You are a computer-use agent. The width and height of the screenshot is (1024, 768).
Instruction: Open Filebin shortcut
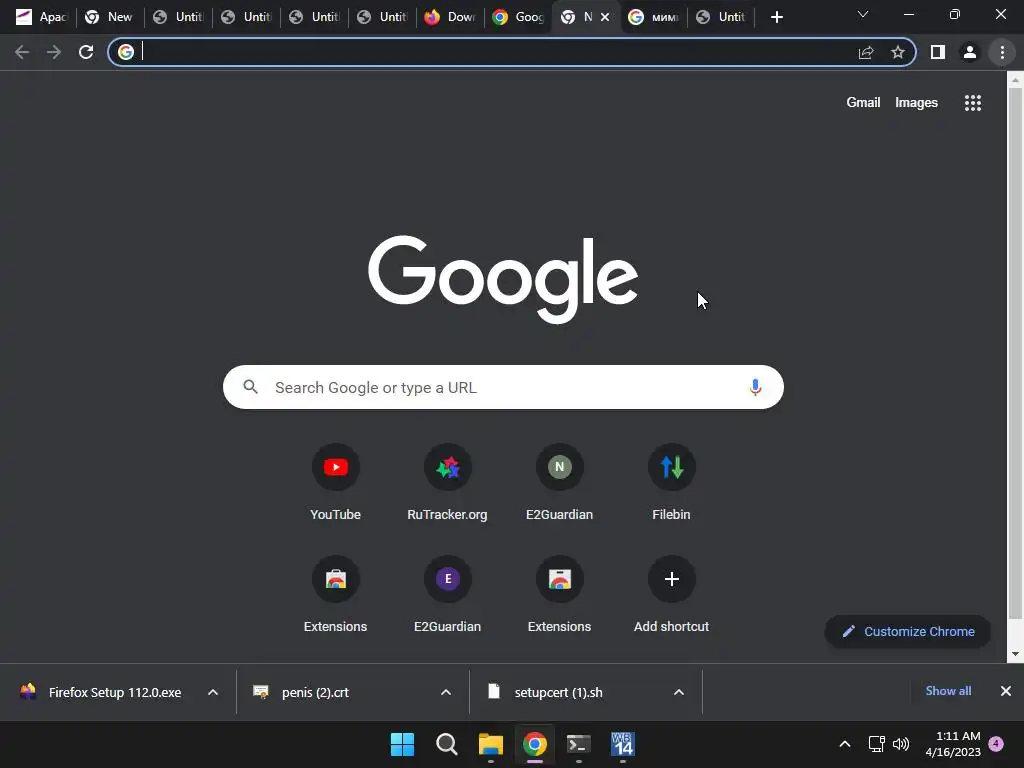pos(671,483)
